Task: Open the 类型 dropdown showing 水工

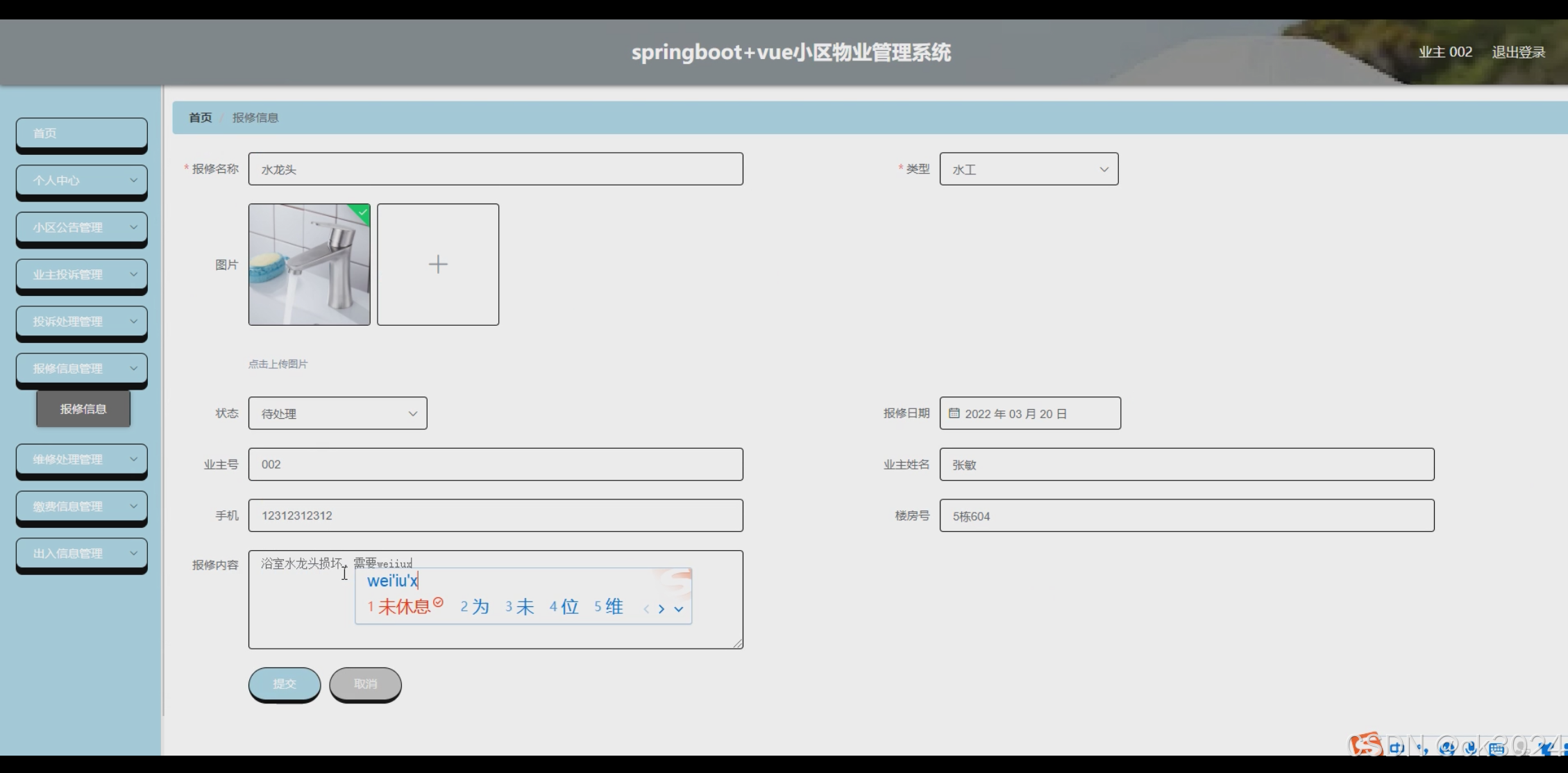Action: coord(1029,169)
